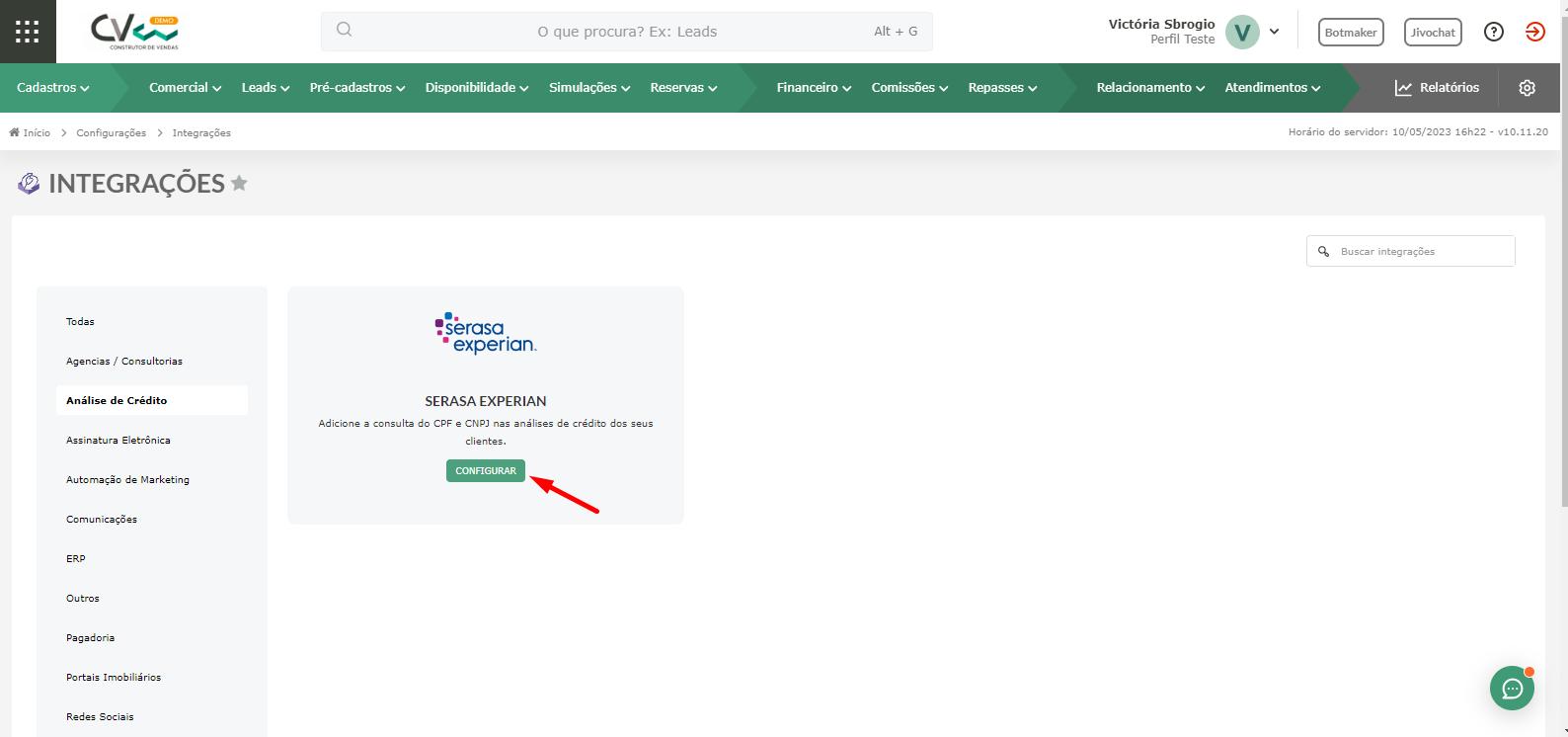Viewport: 1568px width, 737px height.
Task: Click the search magnifier icon in top bar
Action: 344,30
